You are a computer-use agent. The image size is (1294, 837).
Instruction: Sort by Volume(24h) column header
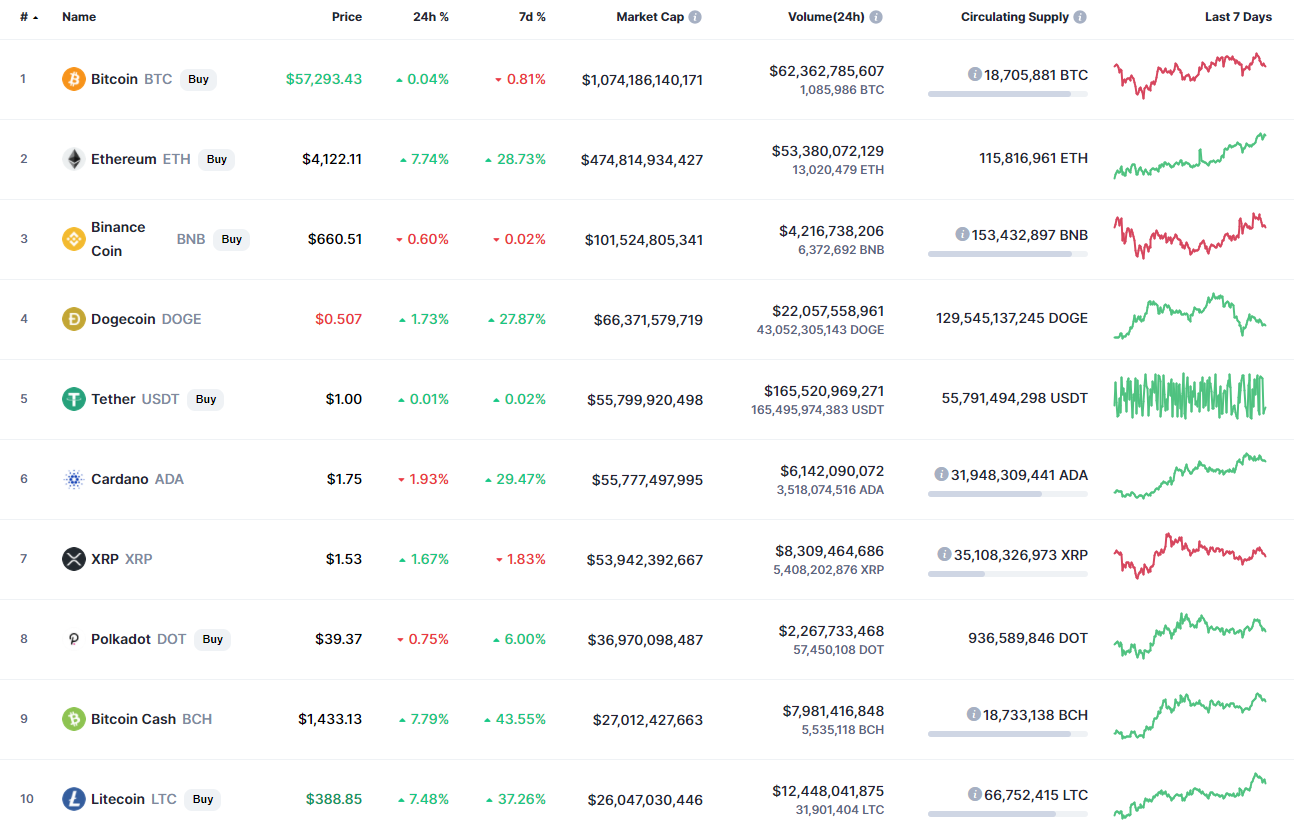pyautogui.click(x=825, y=17)
